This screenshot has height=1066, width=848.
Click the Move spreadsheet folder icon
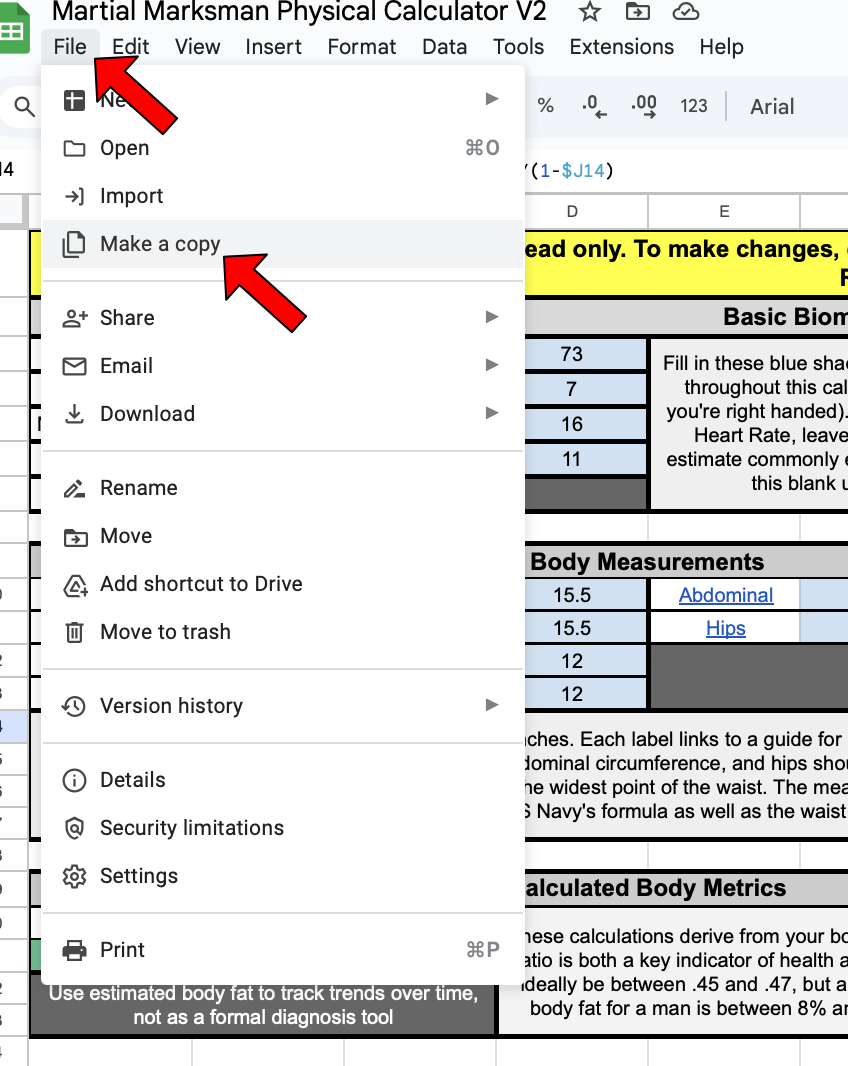(638, 13)
